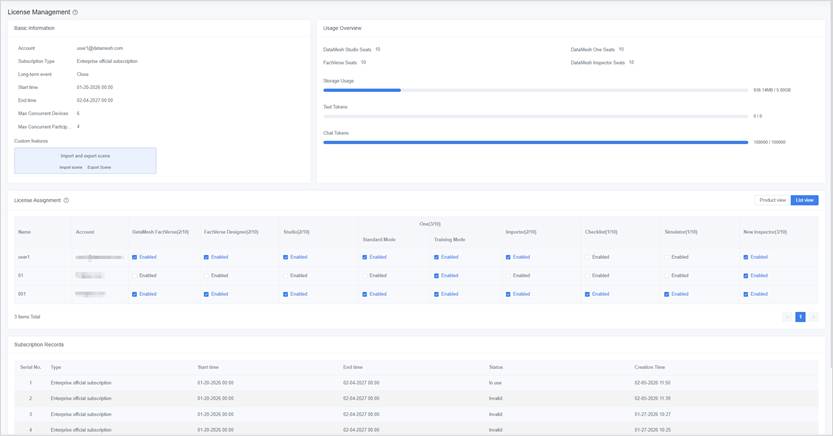Switch to Product view
This screenshot has height=436, width=833.
tap(772, 200)
